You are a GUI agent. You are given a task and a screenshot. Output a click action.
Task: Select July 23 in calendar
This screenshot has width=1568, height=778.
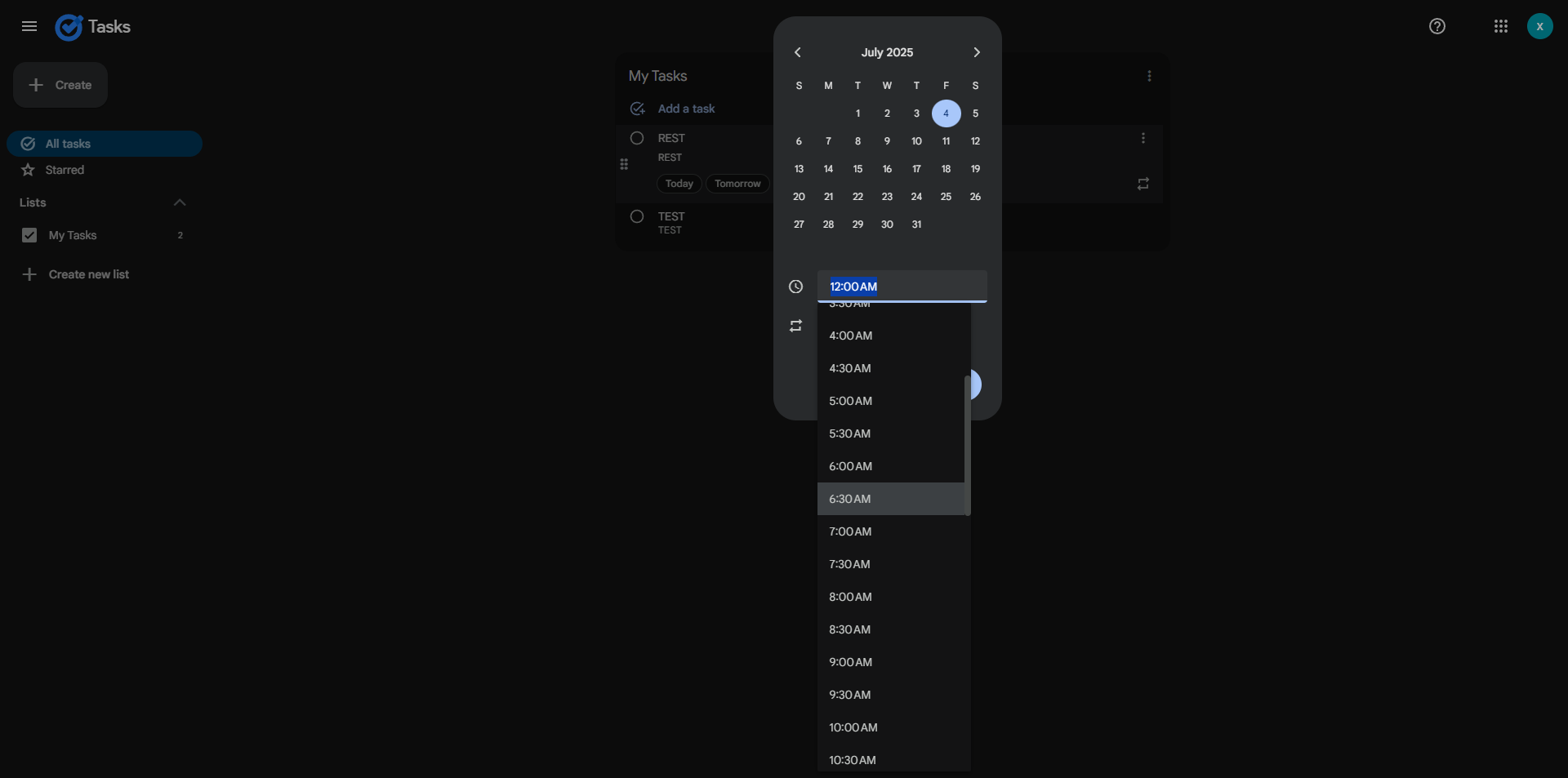[x=887, y=197]
